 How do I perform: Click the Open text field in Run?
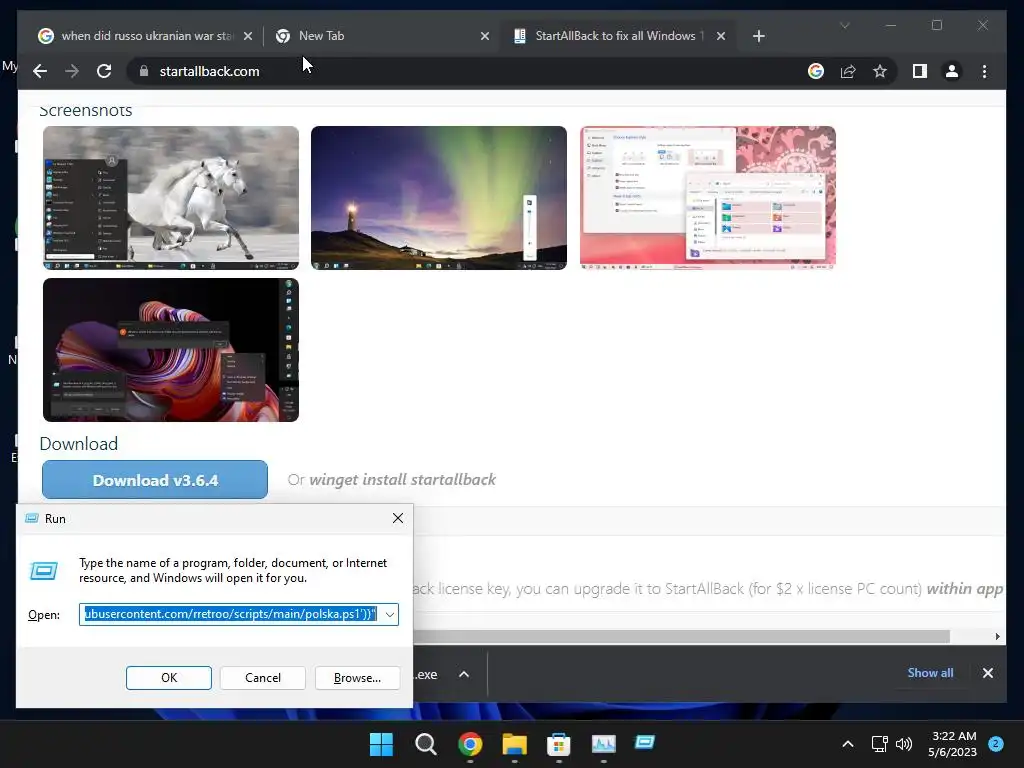231,615
